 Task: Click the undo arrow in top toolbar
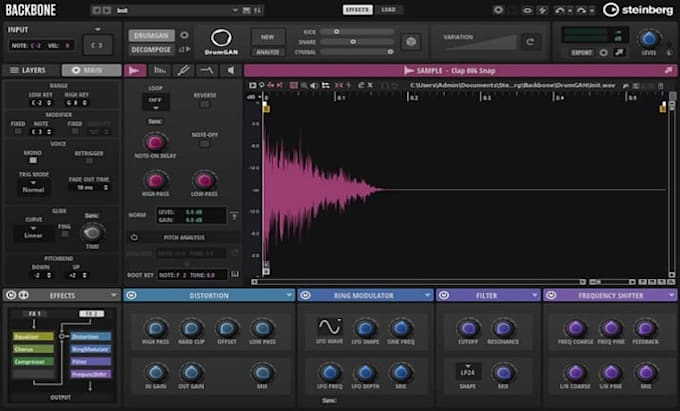coord(559,10)
